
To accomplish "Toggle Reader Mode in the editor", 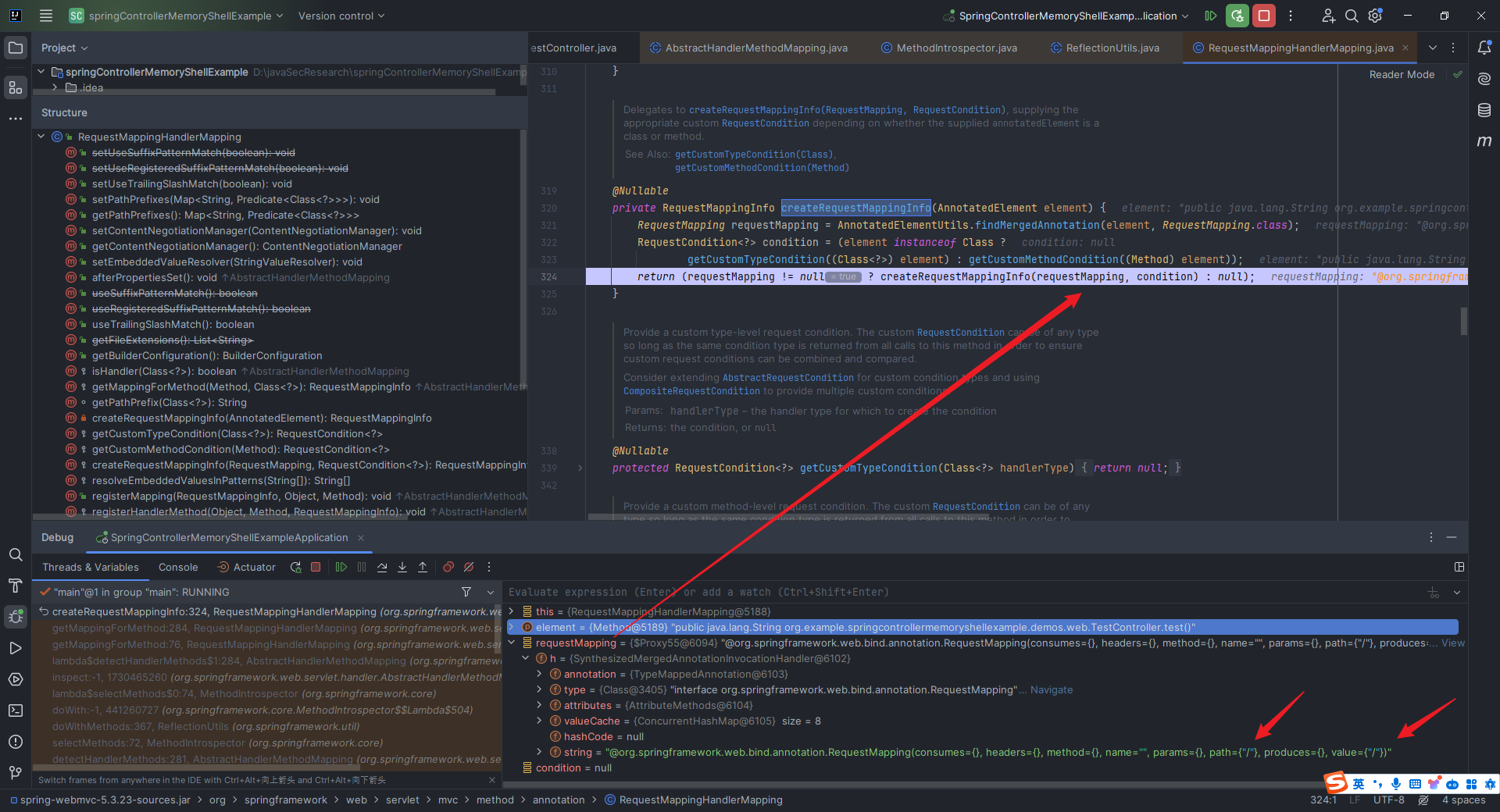I will tap(1402, 75).
